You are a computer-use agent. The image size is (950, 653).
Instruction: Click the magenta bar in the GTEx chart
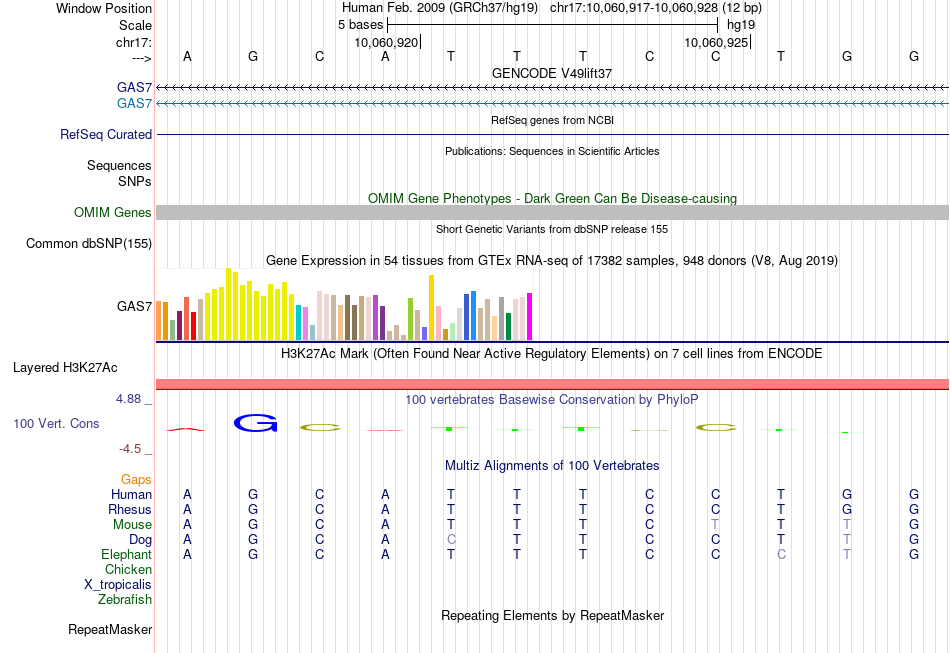530,317
